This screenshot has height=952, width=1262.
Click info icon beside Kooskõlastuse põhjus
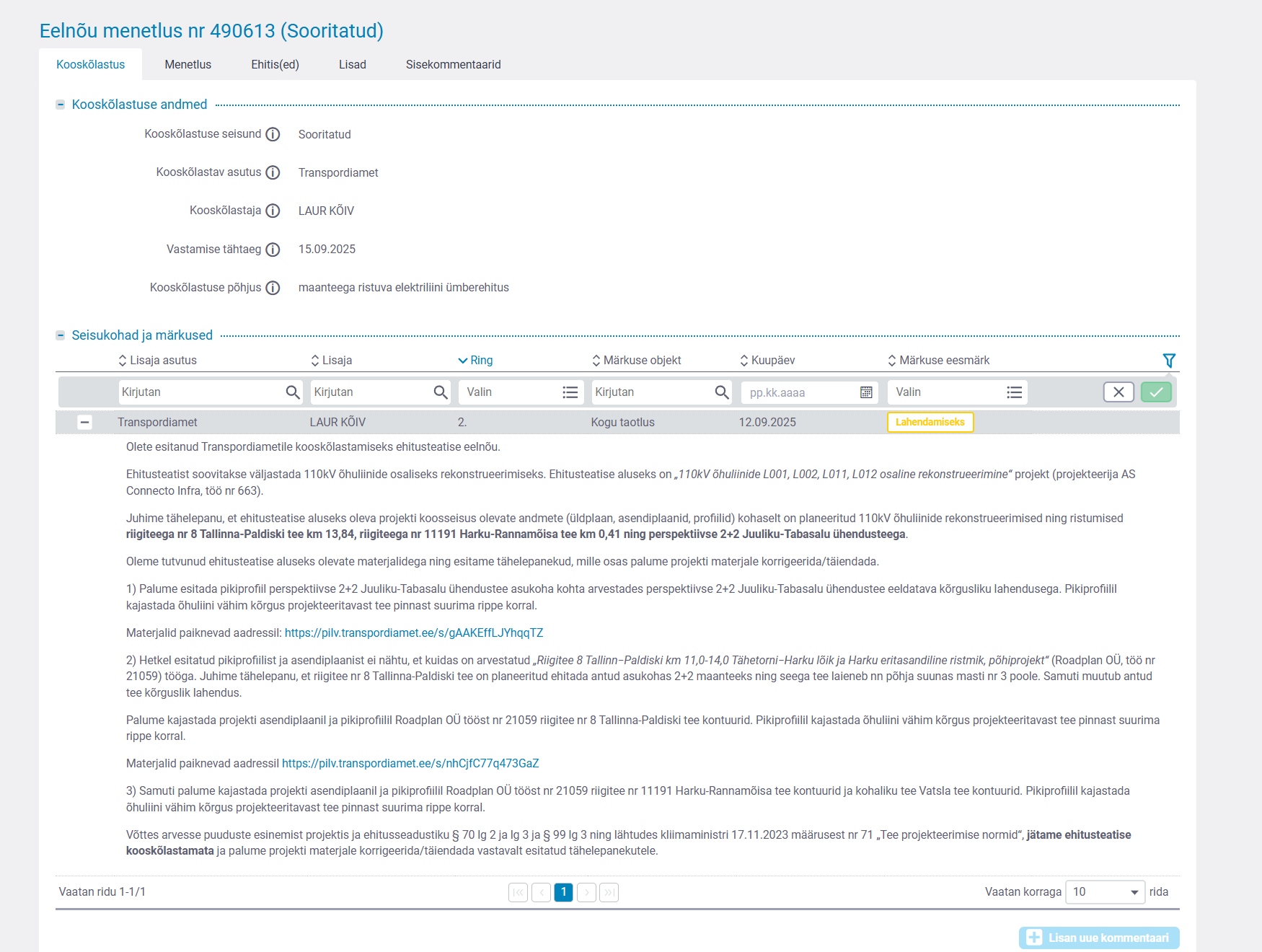pyautogui.click(x=273, y=288)
